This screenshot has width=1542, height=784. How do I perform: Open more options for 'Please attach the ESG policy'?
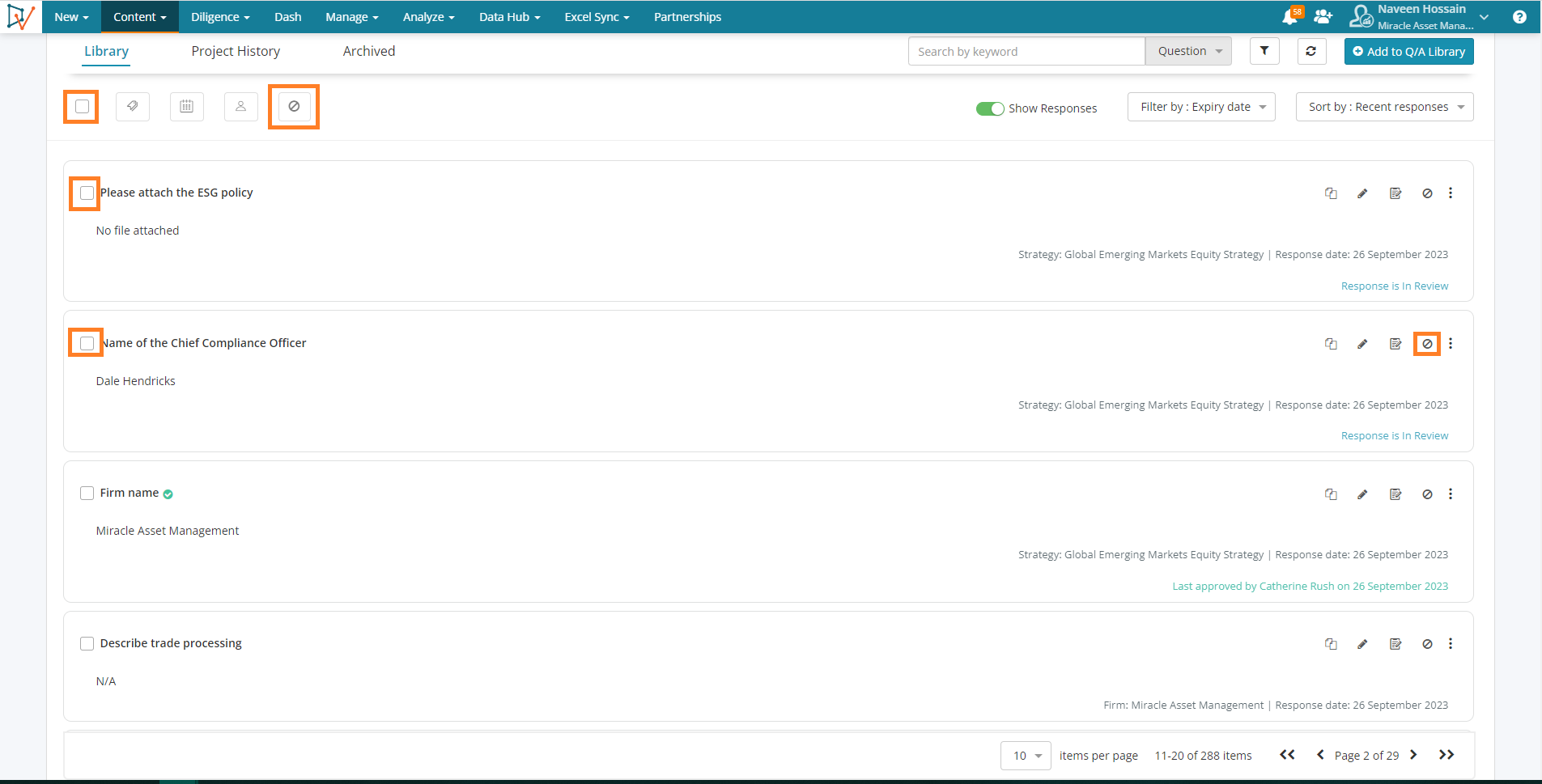tap(1451, 193)
